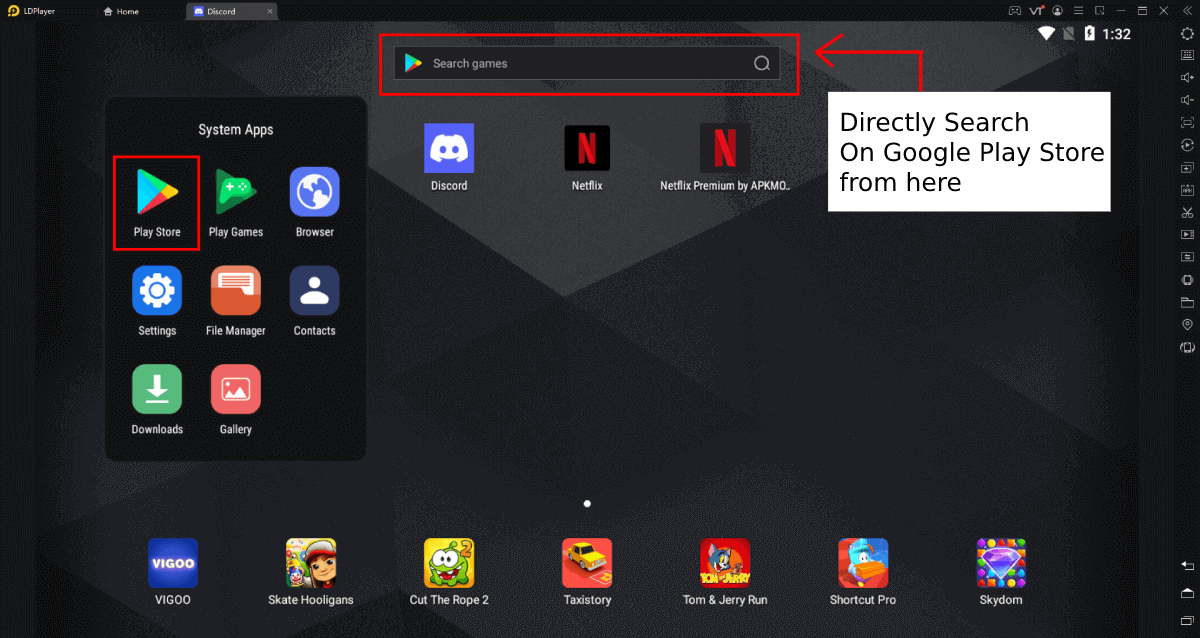Launch Cut The Rope 2

pos(449,563)
